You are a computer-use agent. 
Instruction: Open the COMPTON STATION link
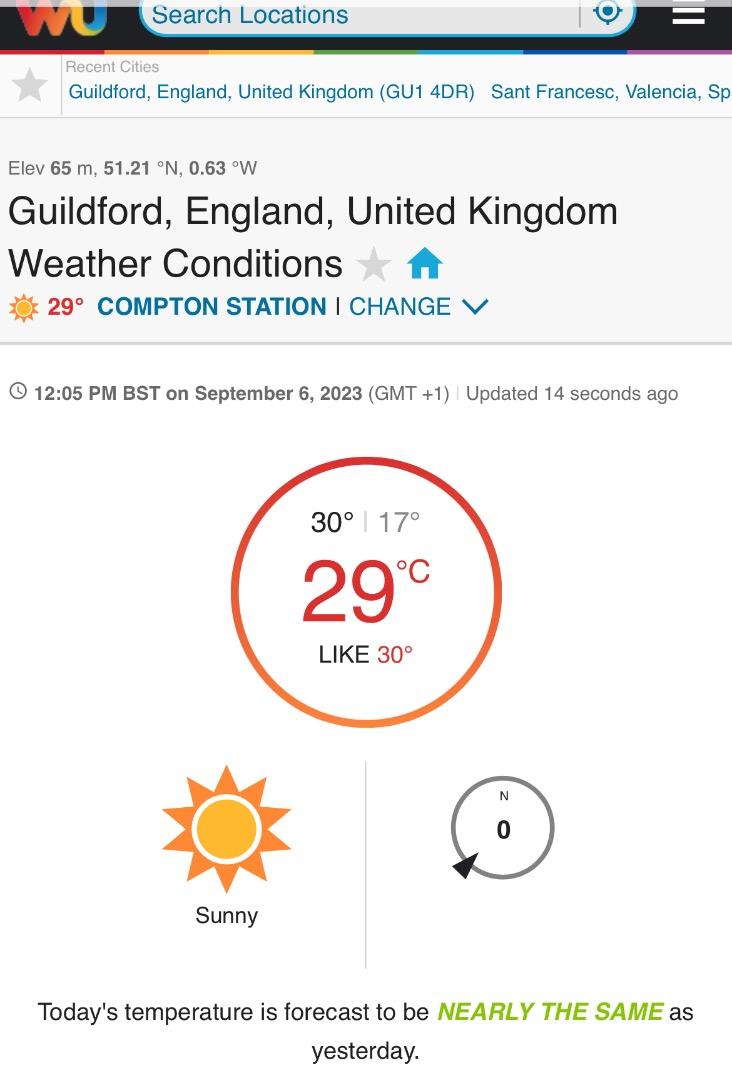point(211,307)
